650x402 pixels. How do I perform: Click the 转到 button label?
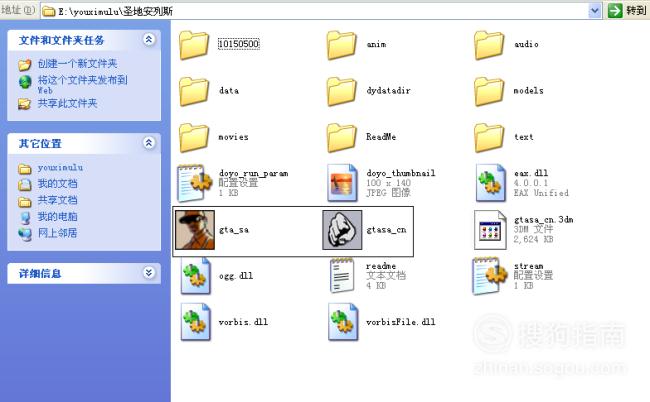pyautogui.click(x=636, y=10)
